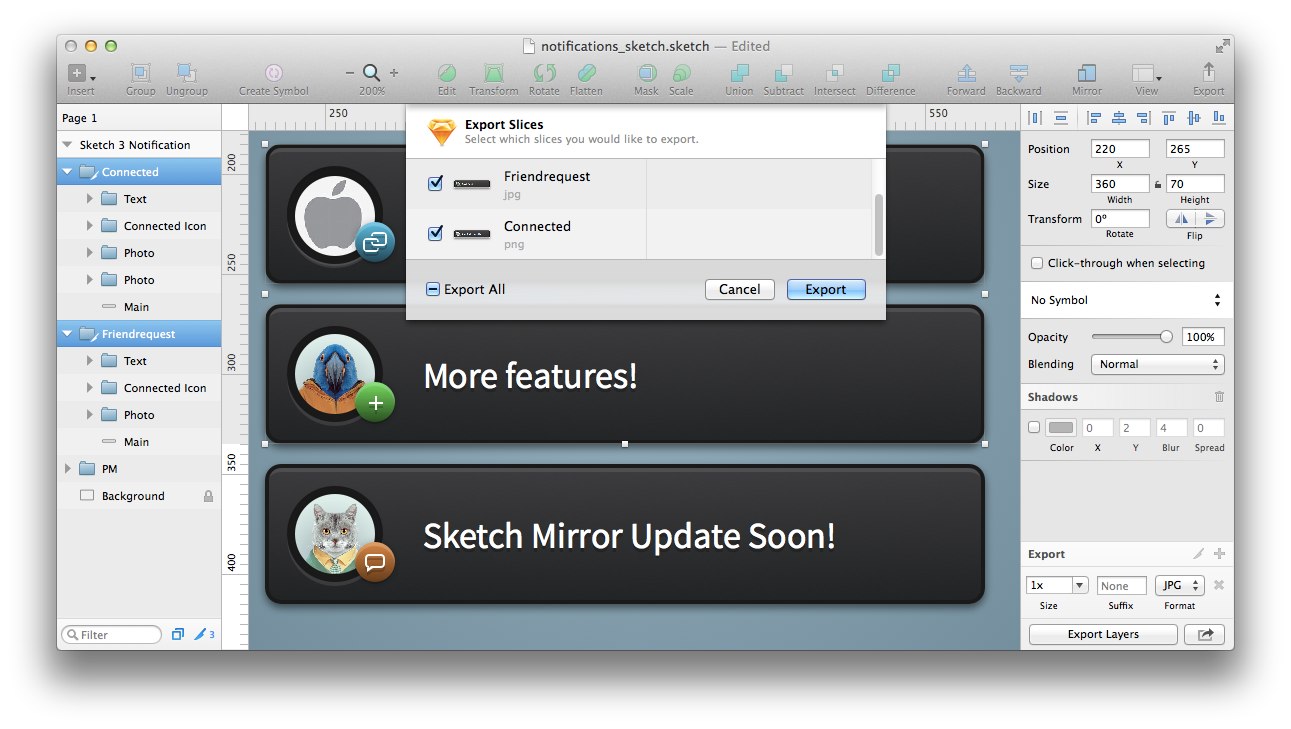Flip the layer vertically
Screen dimensions: 1291x729
pos(1210,219)
